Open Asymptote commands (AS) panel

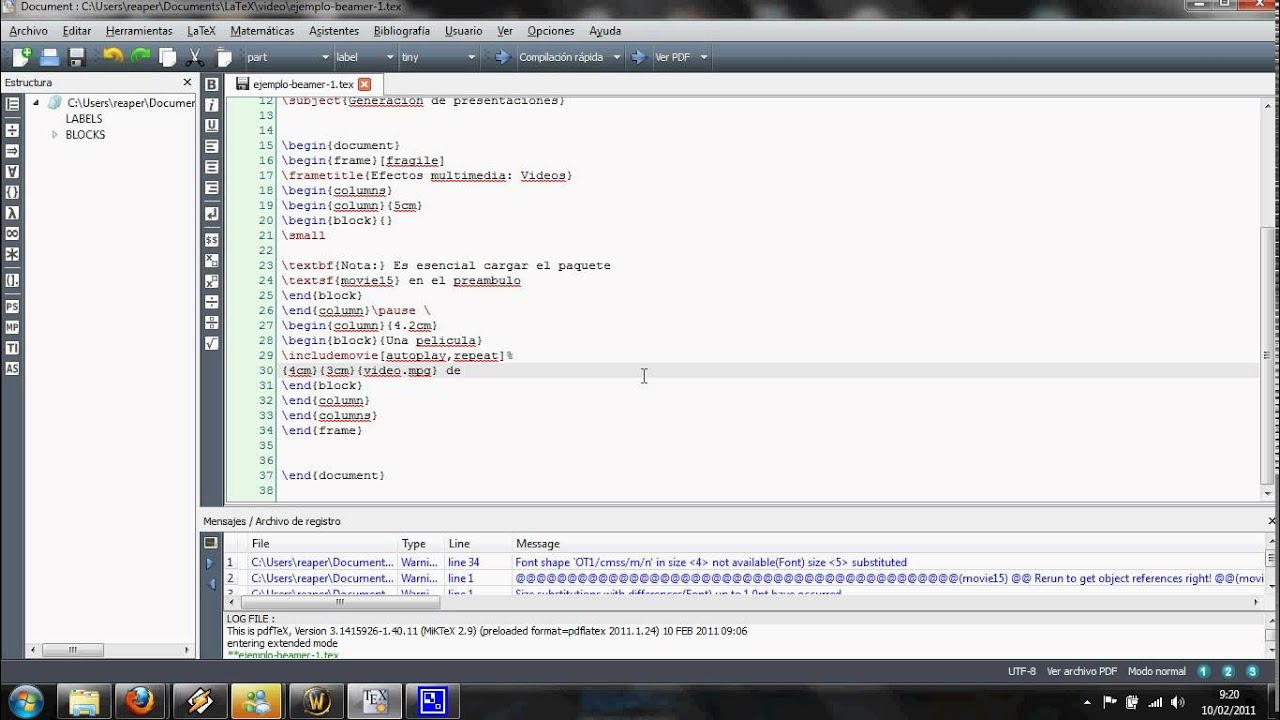[x=12, y=368]
